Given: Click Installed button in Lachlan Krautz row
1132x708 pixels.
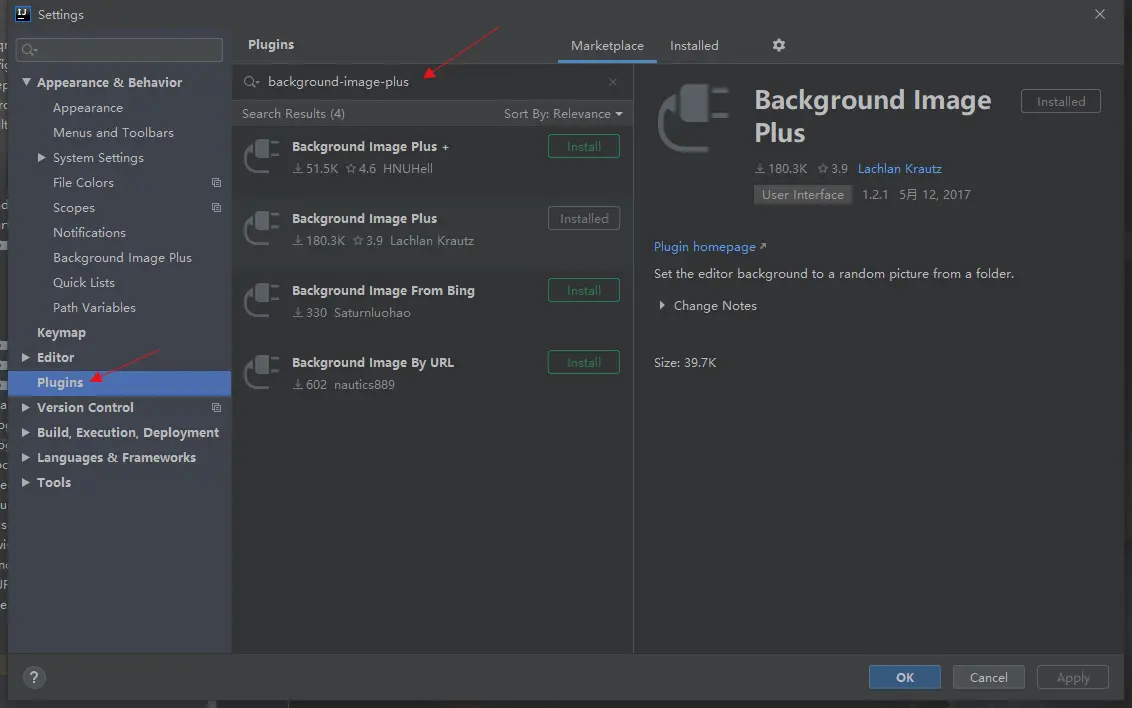Looking at the screenshot, I should coord(583,219).
